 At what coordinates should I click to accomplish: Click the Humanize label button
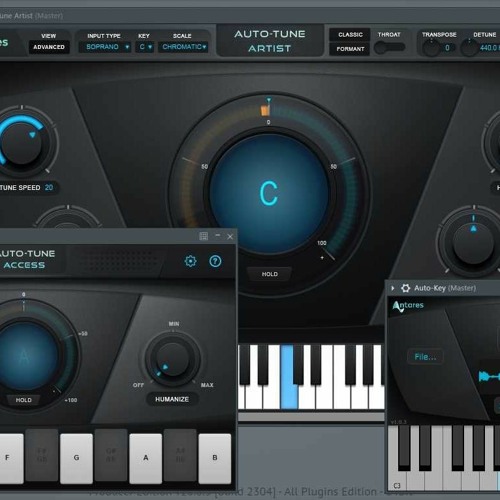click(x=172, y=399)
